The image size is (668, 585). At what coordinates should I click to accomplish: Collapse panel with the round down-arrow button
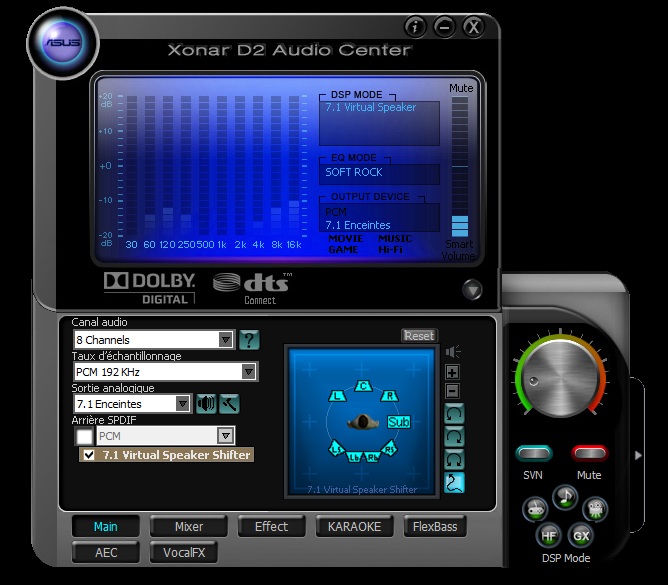click(472, 290)
